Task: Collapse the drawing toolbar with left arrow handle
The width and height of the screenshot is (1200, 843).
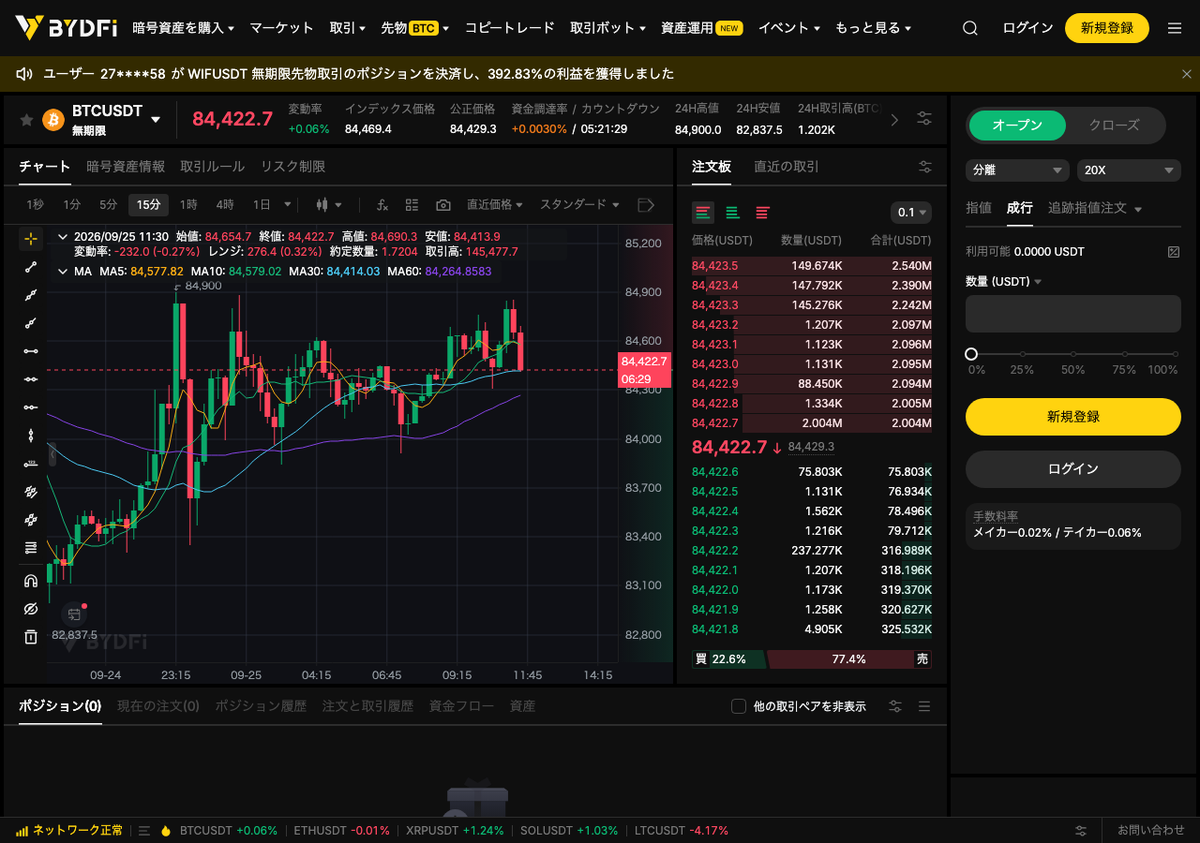Action: [52, 454]
